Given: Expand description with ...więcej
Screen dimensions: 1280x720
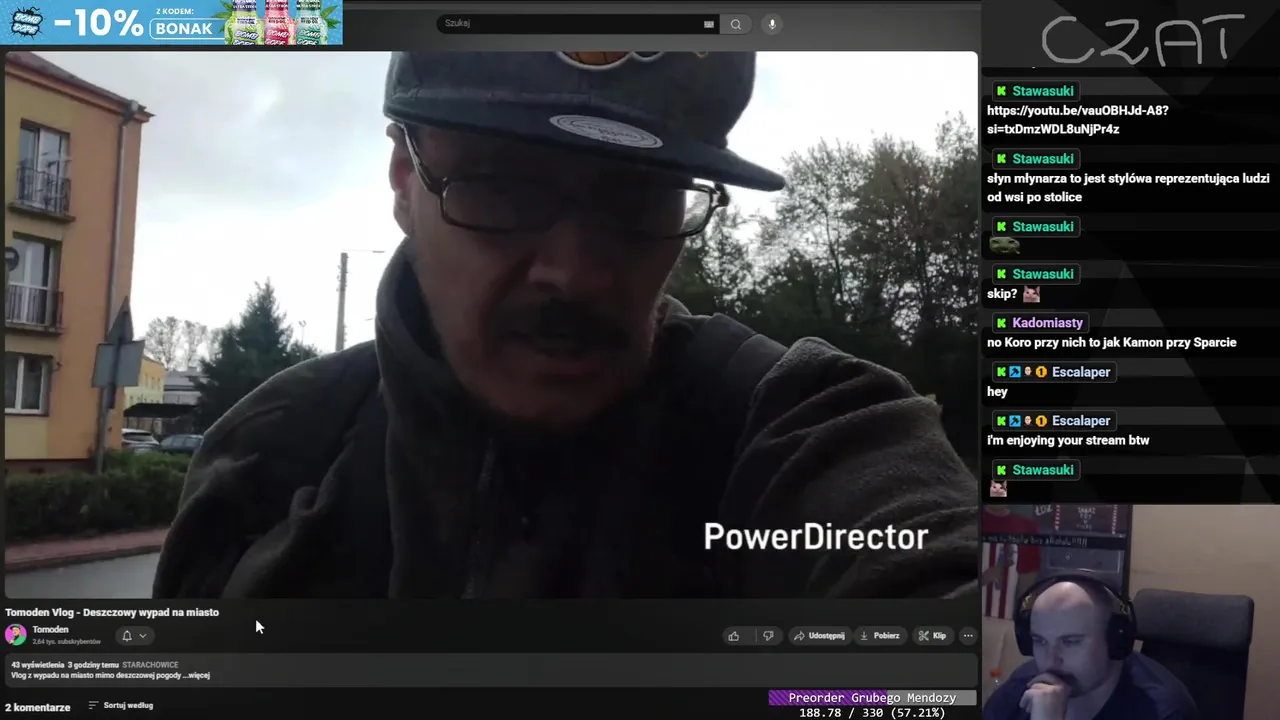Looking at the screenshot, I should 197,676.
